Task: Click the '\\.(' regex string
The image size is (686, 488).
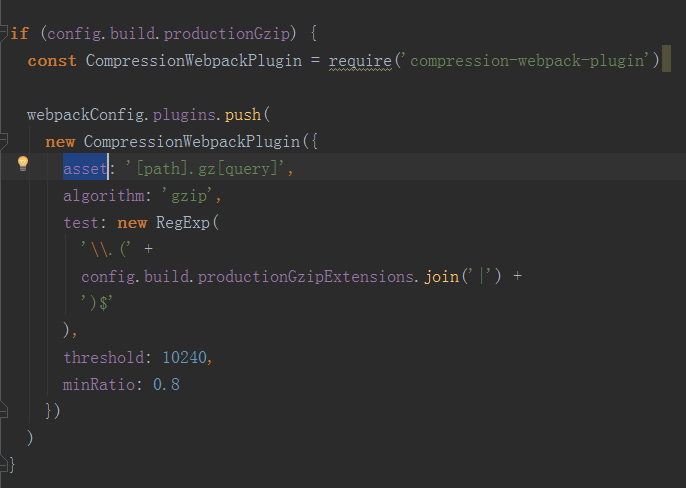Action: point(106,249)
